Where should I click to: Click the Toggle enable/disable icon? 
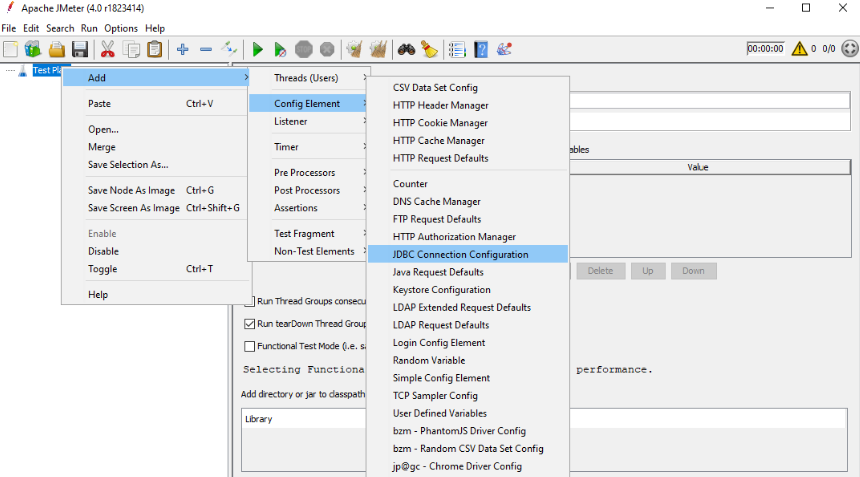pos(229,49)
